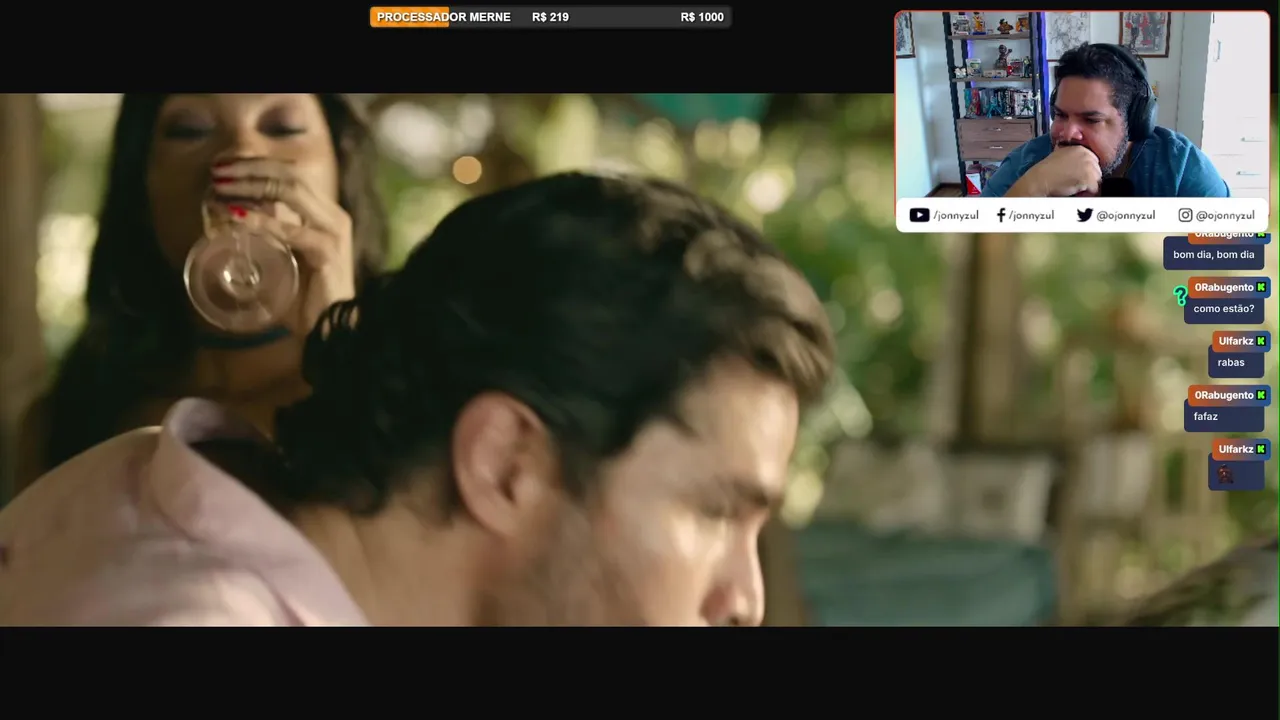Click 'PROCESSADOR MERNE' goal title
Image resolution: width=1280 pixels, height=720 pixels.
click(x=443, y=17)
